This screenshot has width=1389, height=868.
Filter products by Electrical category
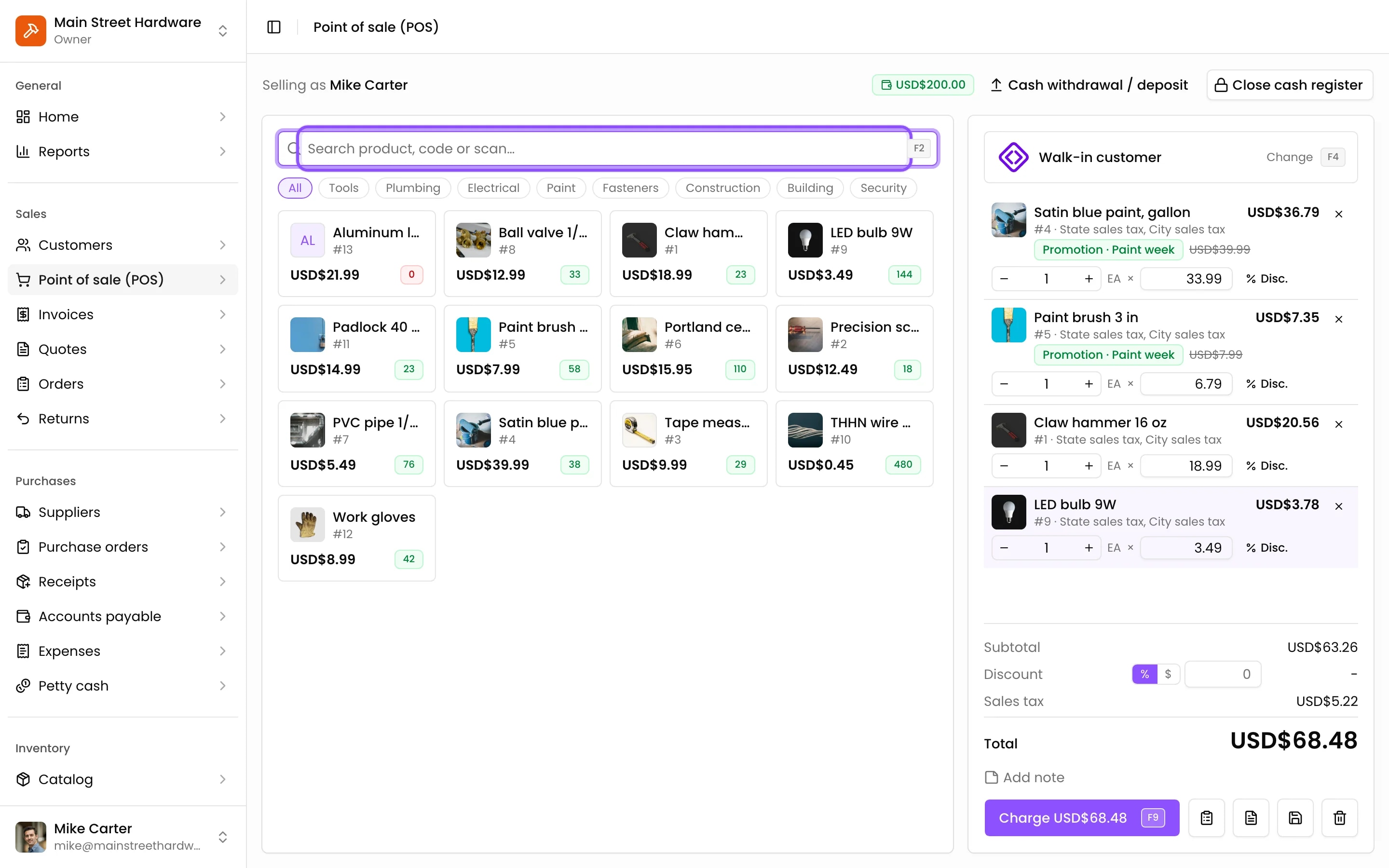[x=493, y=188]
